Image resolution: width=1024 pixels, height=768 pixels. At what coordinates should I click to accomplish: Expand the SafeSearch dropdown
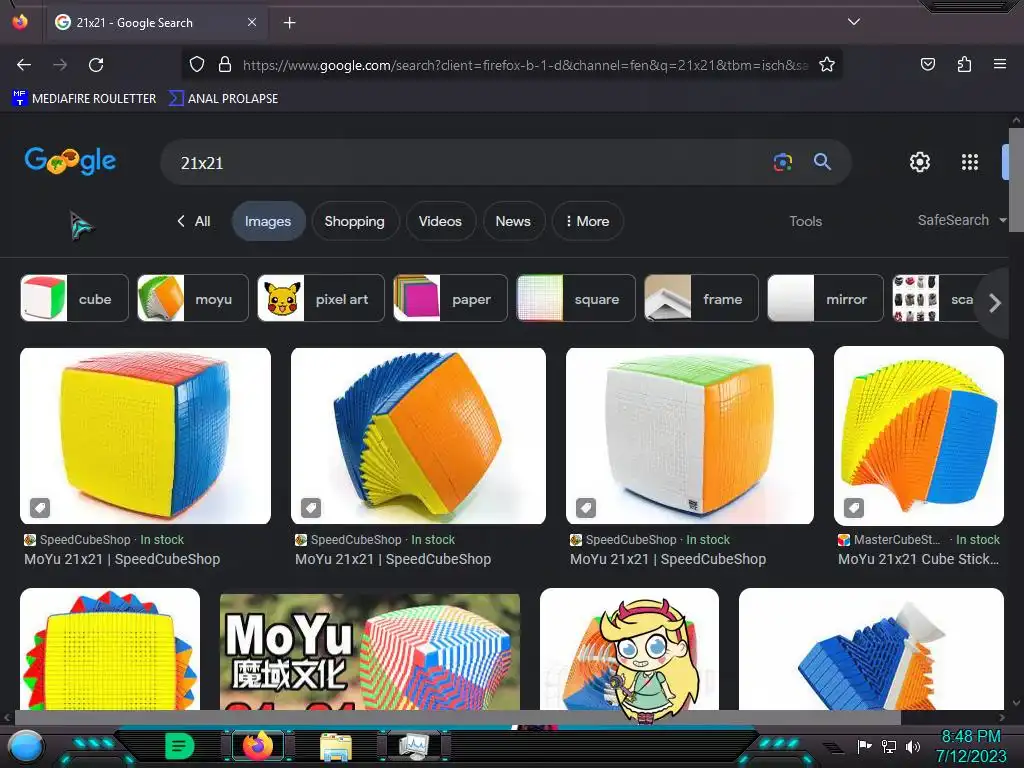coord(961,220)
